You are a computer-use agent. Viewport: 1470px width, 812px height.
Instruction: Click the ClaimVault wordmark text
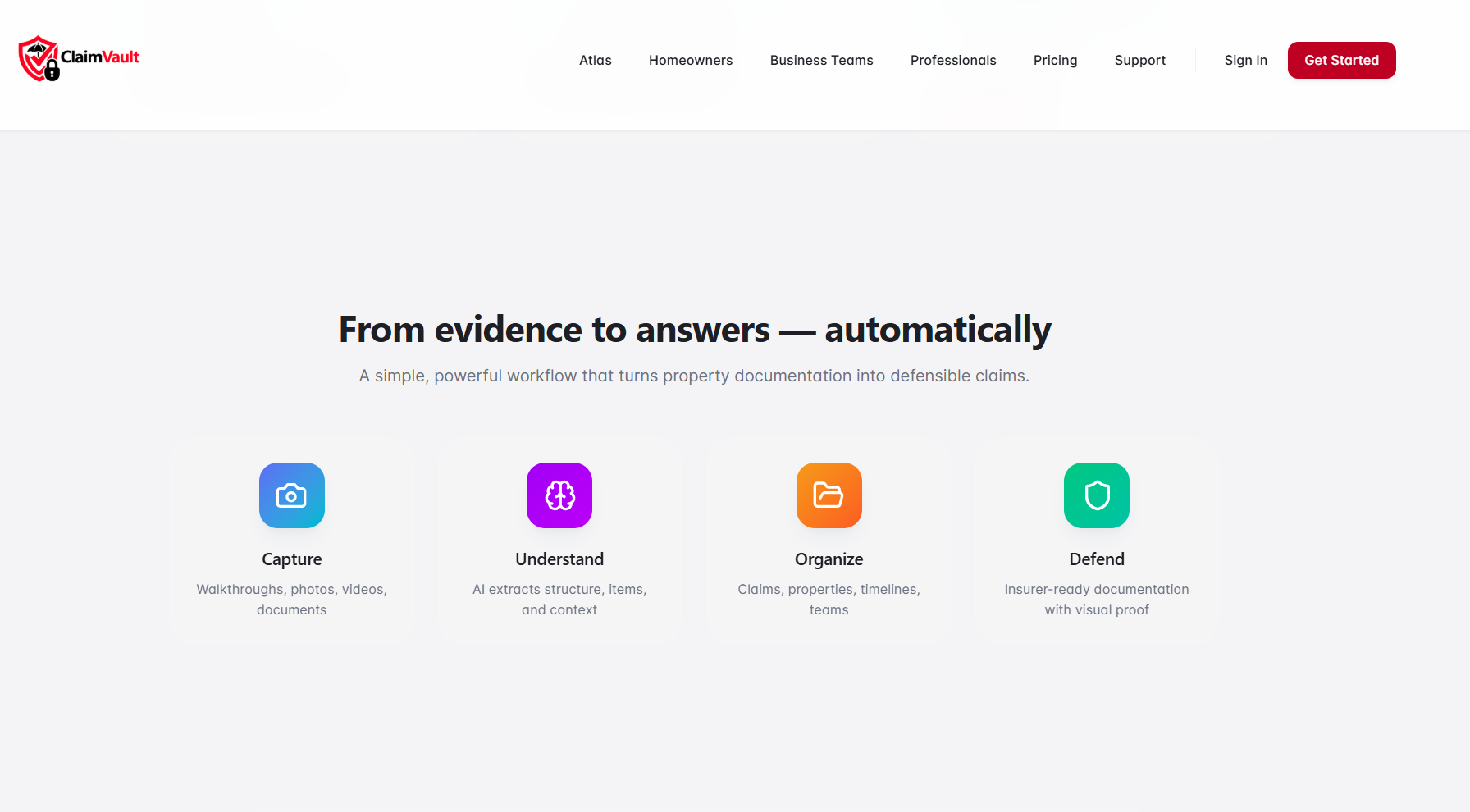coord(98,58)
